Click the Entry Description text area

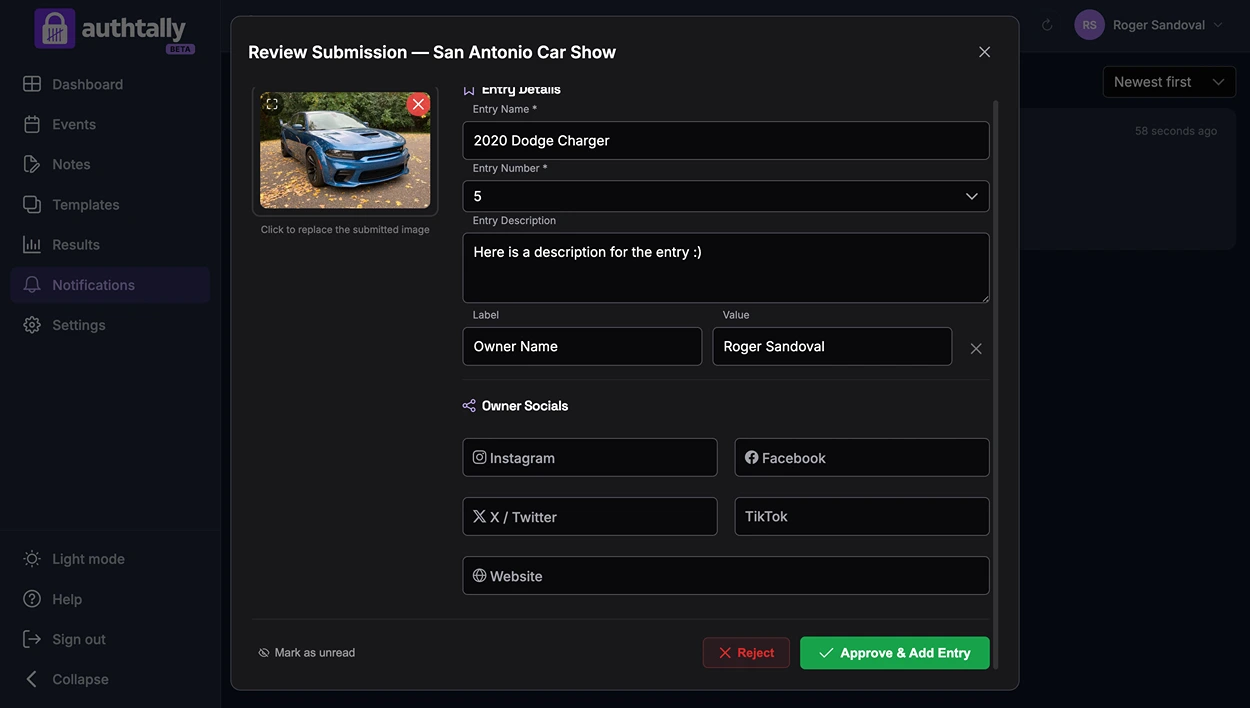[726, 268]
